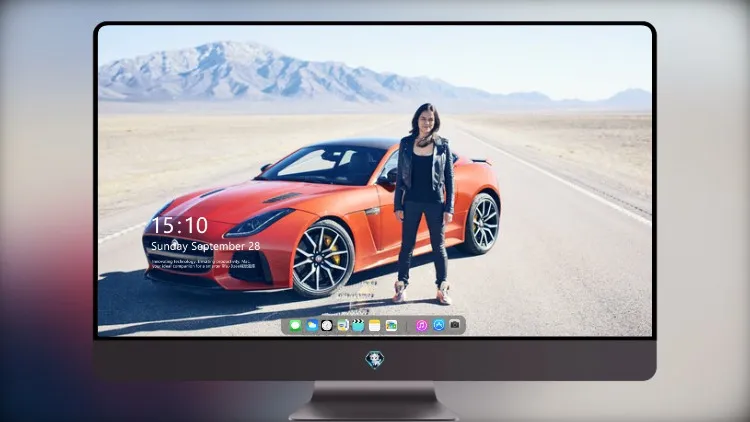Open the Clock app in dock
The height and width of the screenshot is (422, 750).
327,325
